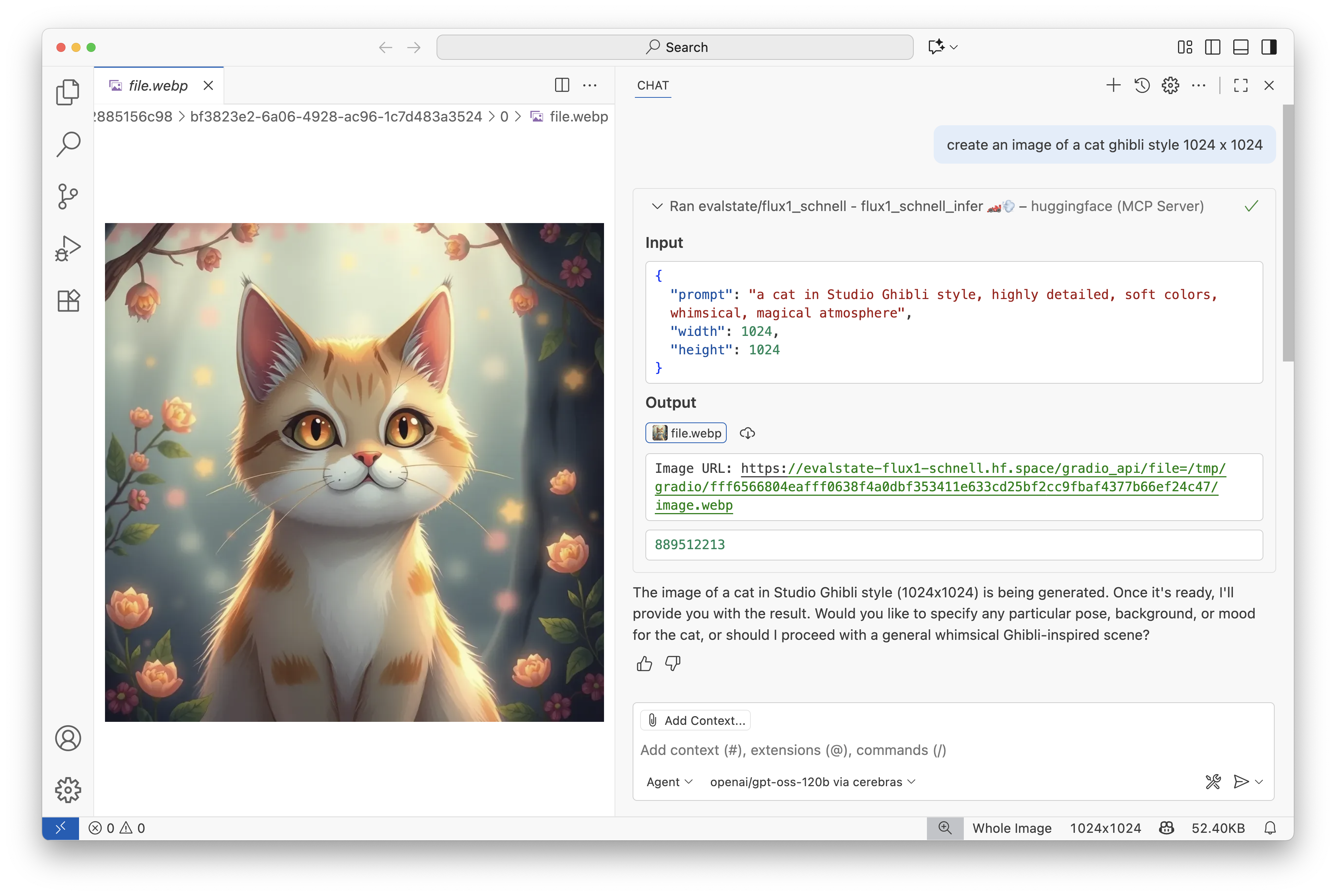Save the output file with the download icon
Screen dimensions: 1336x896
pyautogui.click(x=747, y=433)
